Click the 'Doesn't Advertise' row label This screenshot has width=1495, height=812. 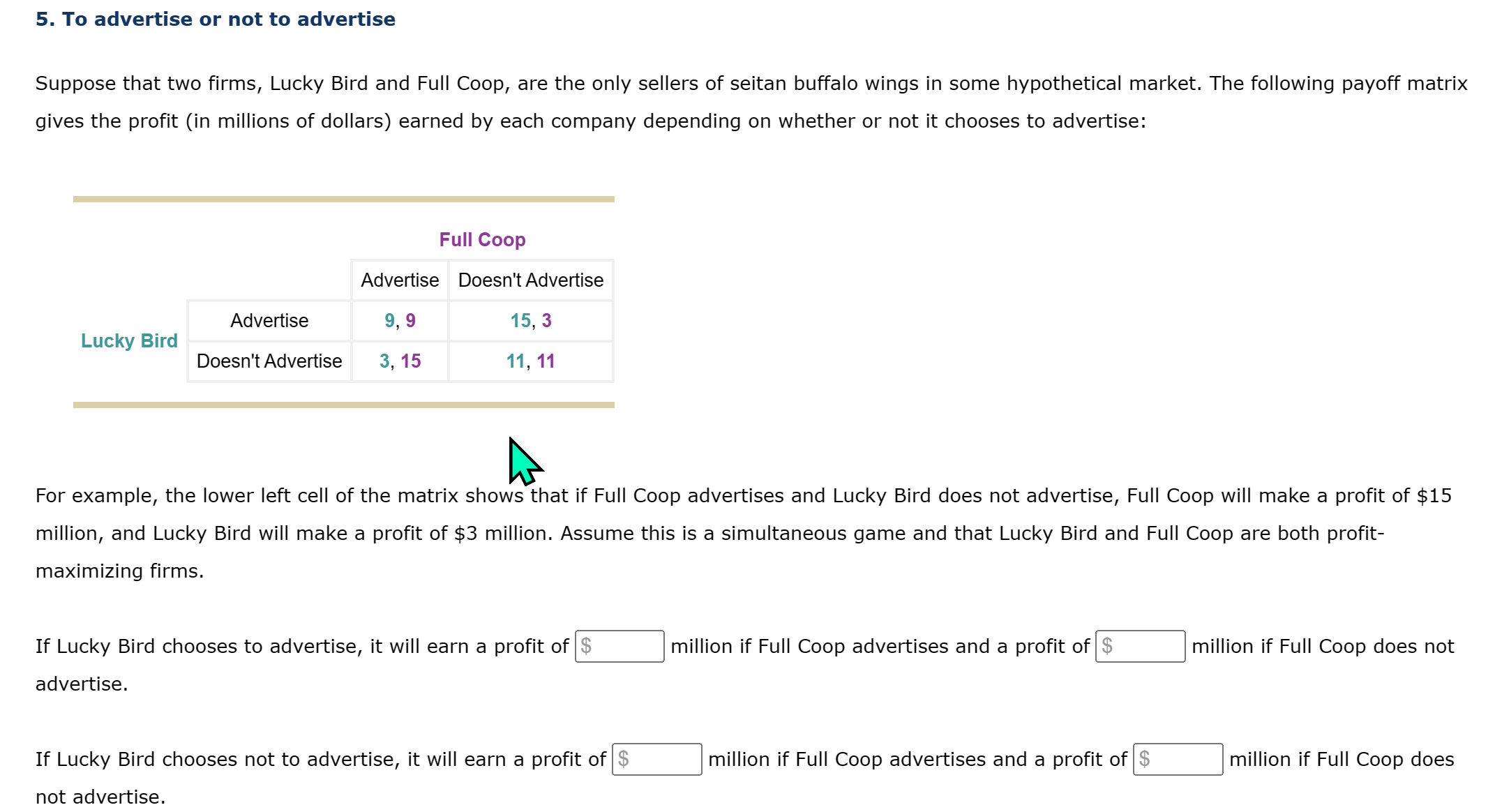[269, 361]
